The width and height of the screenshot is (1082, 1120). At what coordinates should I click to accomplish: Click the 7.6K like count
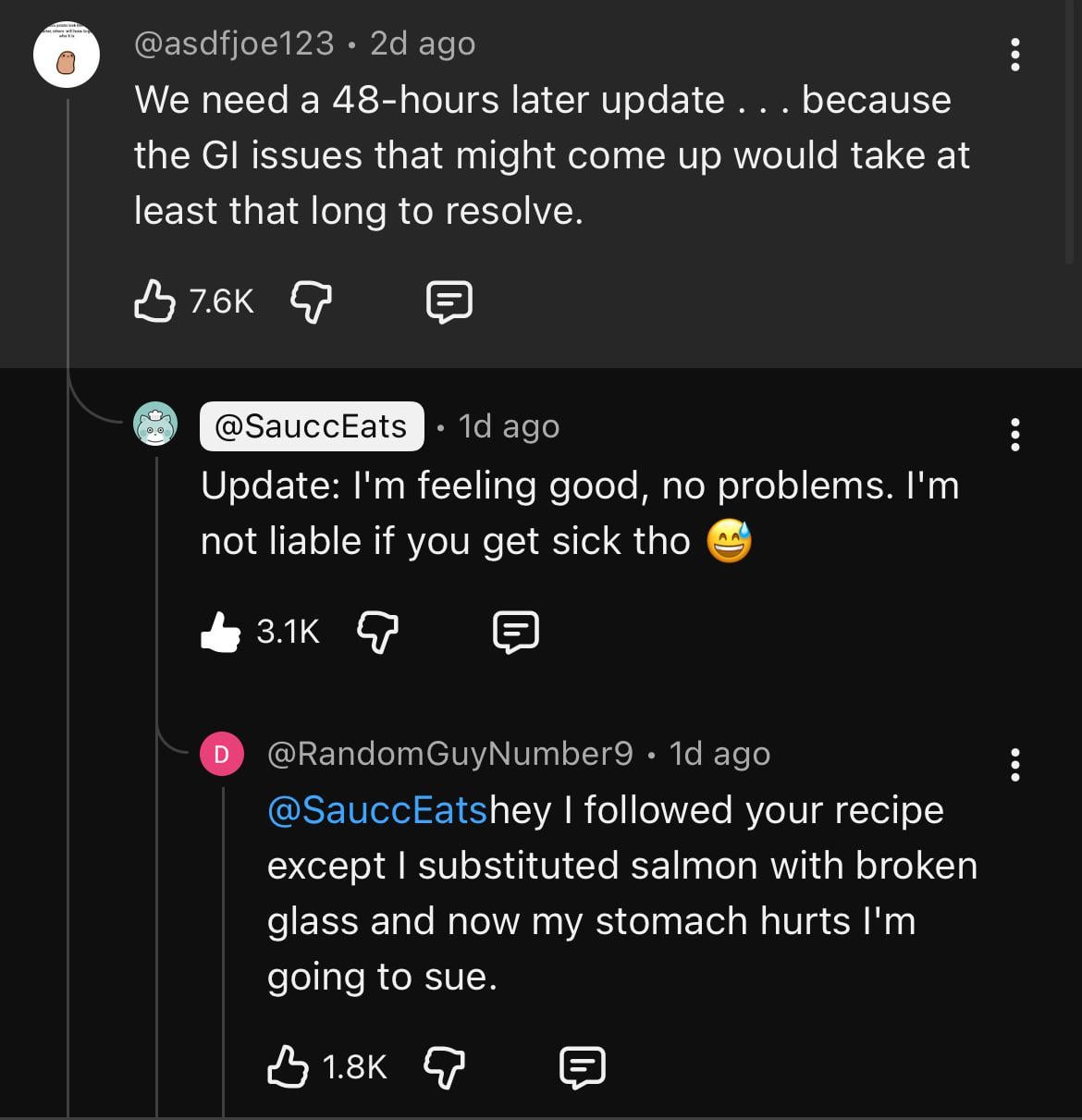click(x=221, y=302)
